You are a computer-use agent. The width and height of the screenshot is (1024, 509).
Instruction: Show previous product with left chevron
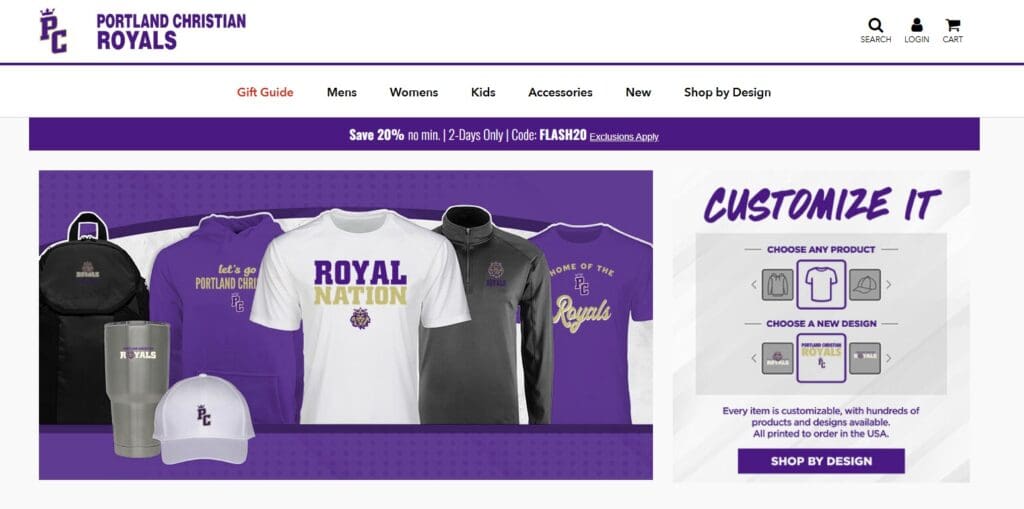754,285
